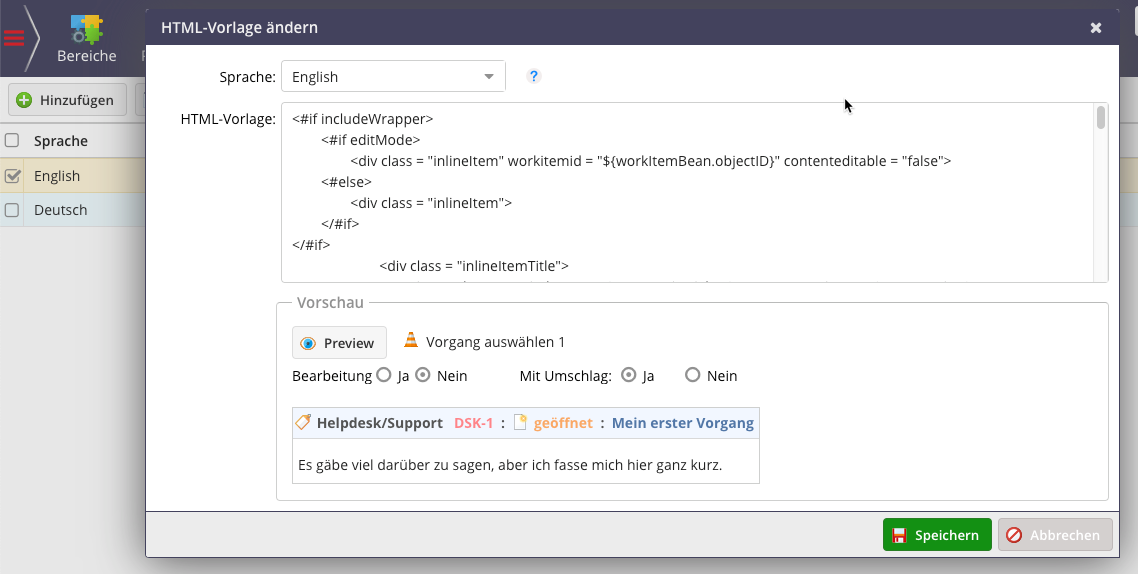
Task: Check the Deutsch row checkbox
Action: (12, 210)
